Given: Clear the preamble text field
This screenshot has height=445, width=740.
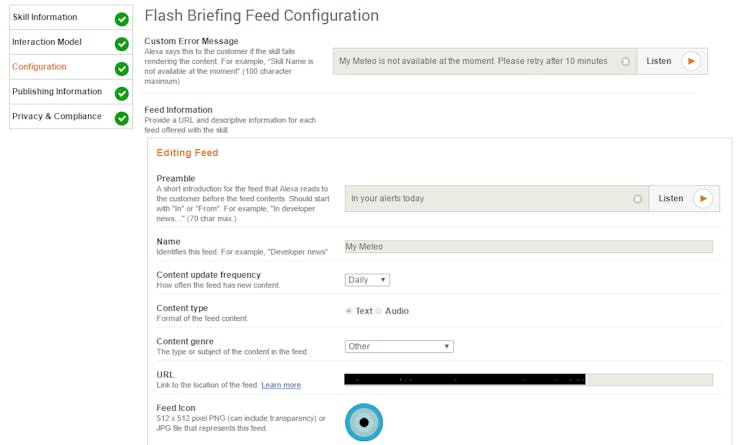Looking at the screenshot, I should tap(637, 199).
